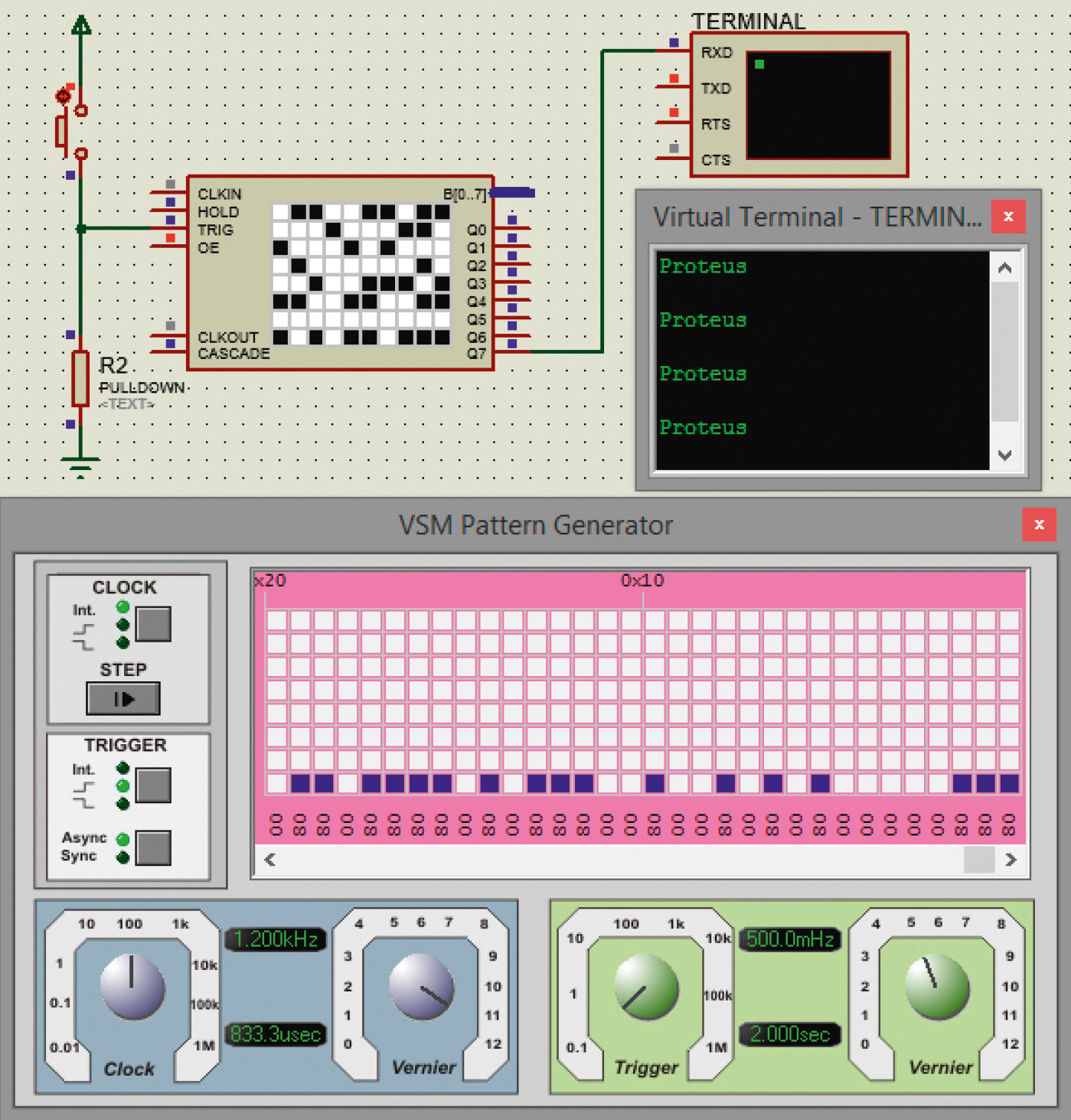Click the Virtual Terminal scroll down arrow
The width and height of the screenshot is (1071, 1120).
pyautogui.click(x=1005, y=455)
